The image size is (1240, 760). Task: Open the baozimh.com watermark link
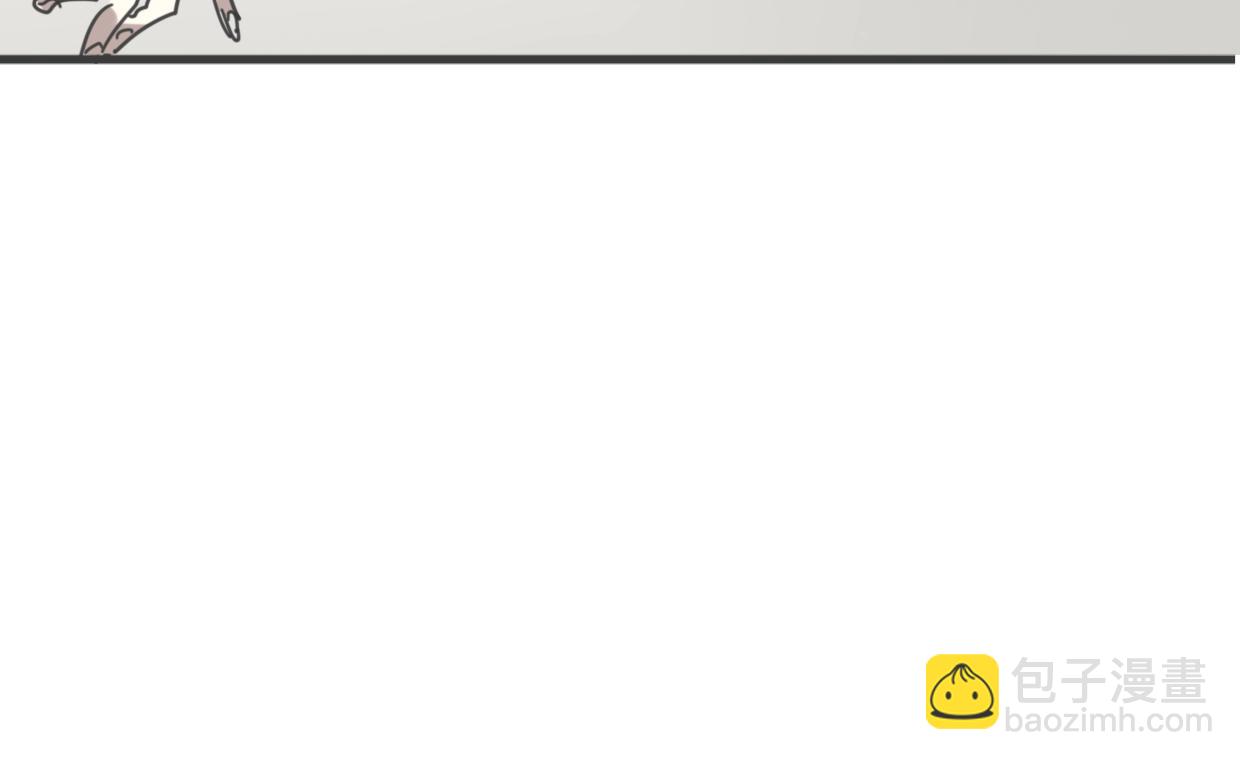(x=1108, y=720)
